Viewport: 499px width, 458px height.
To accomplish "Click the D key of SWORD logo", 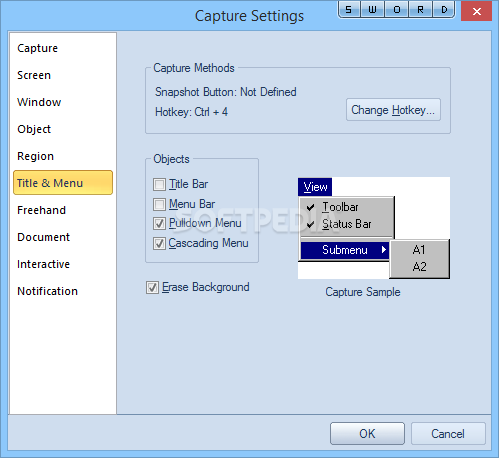I will [x=444, y=9].
